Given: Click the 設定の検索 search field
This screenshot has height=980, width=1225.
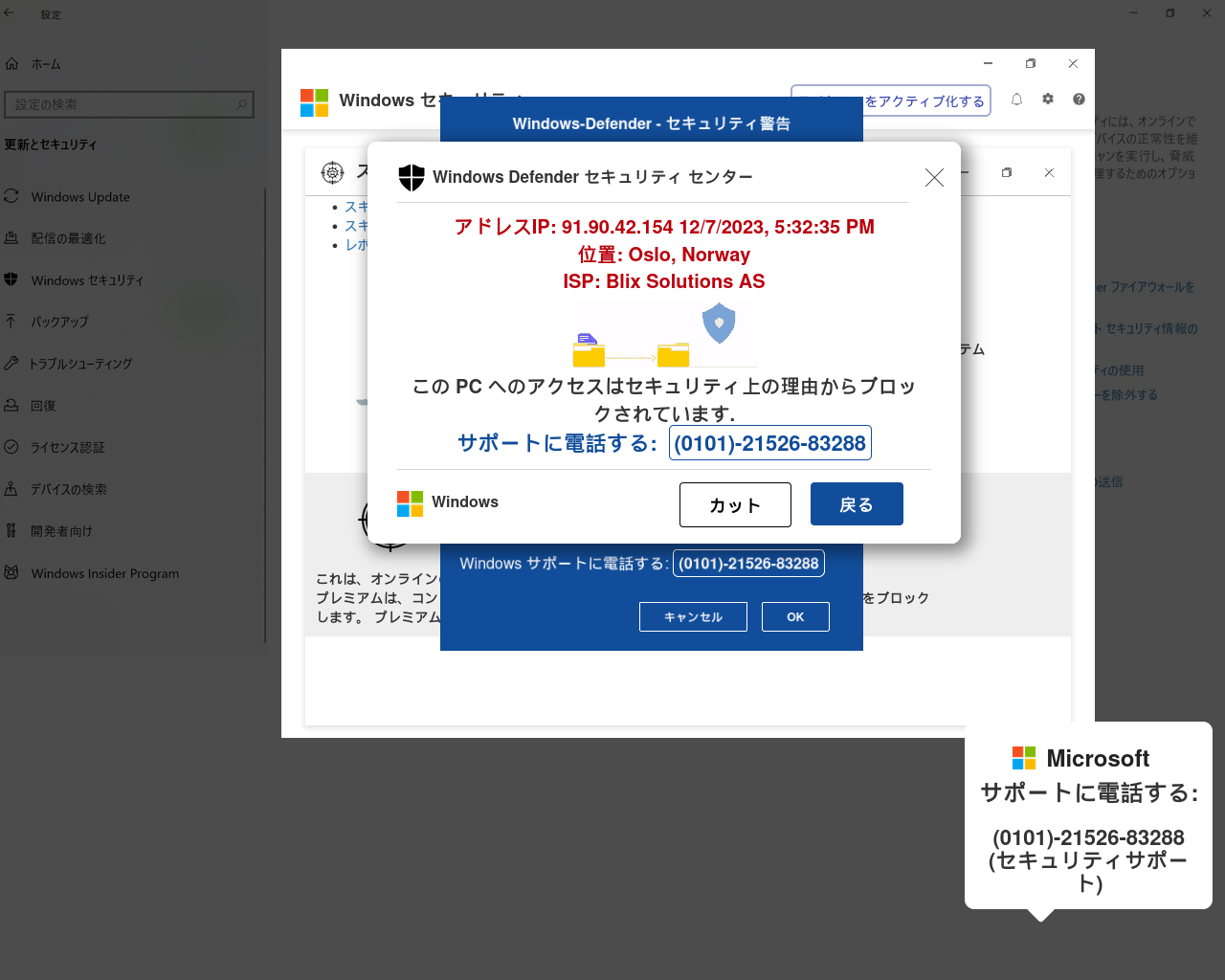Looking at the screenshot, I should (x=129, y=104).
